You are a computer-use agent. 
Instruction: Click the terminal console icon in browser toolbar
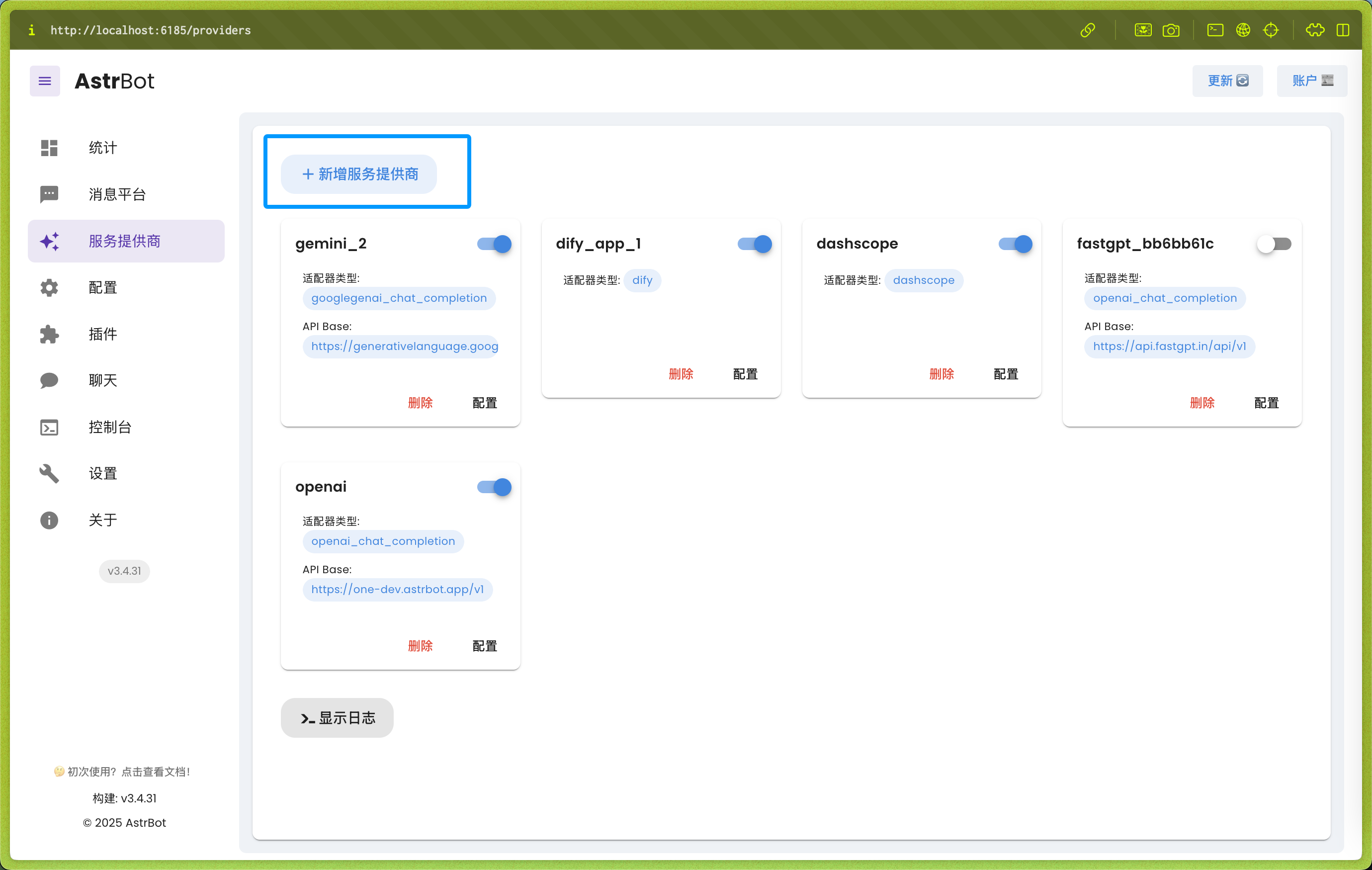(x=1215, y=30)
